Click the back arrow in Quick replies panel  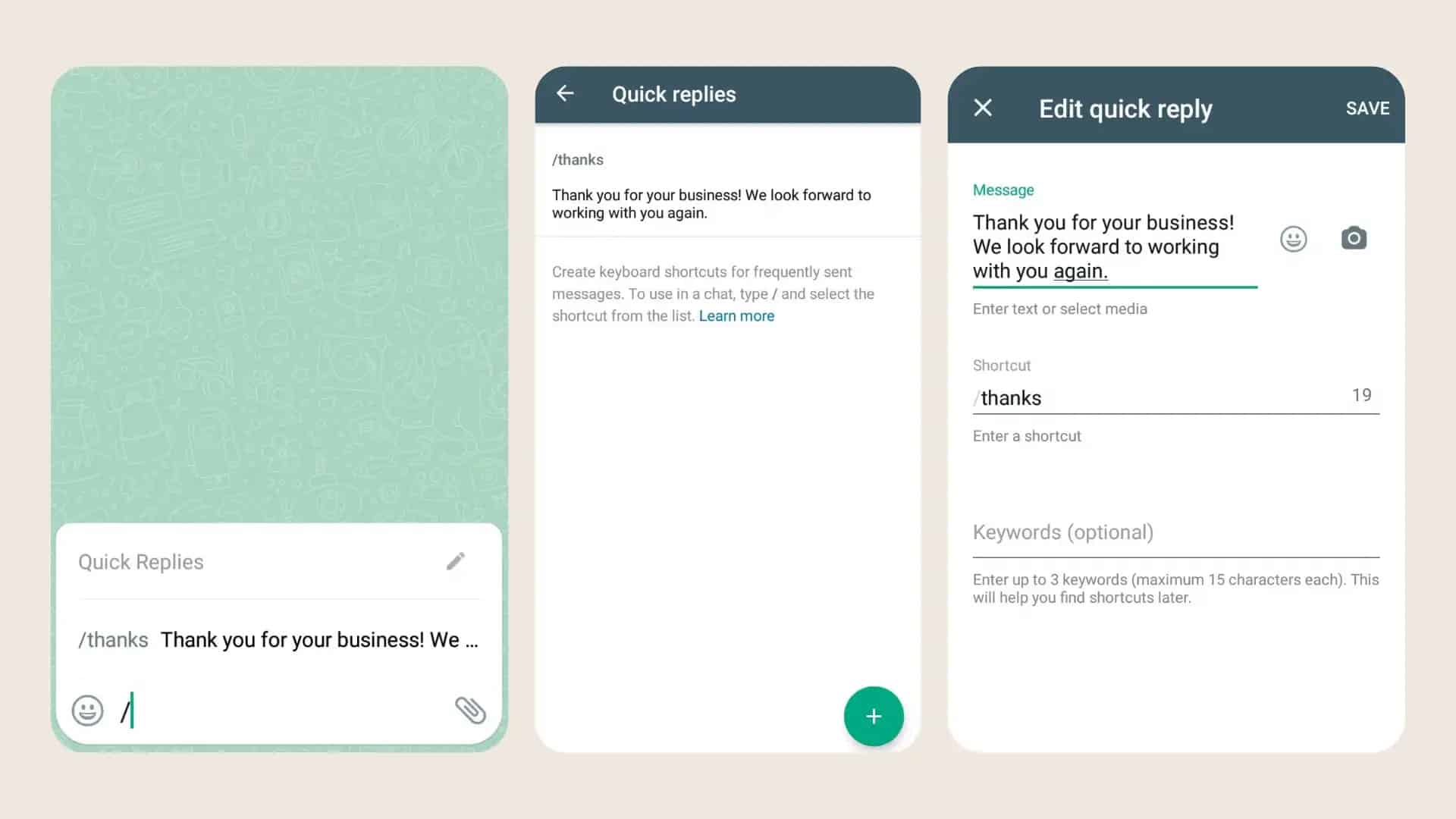567,94
